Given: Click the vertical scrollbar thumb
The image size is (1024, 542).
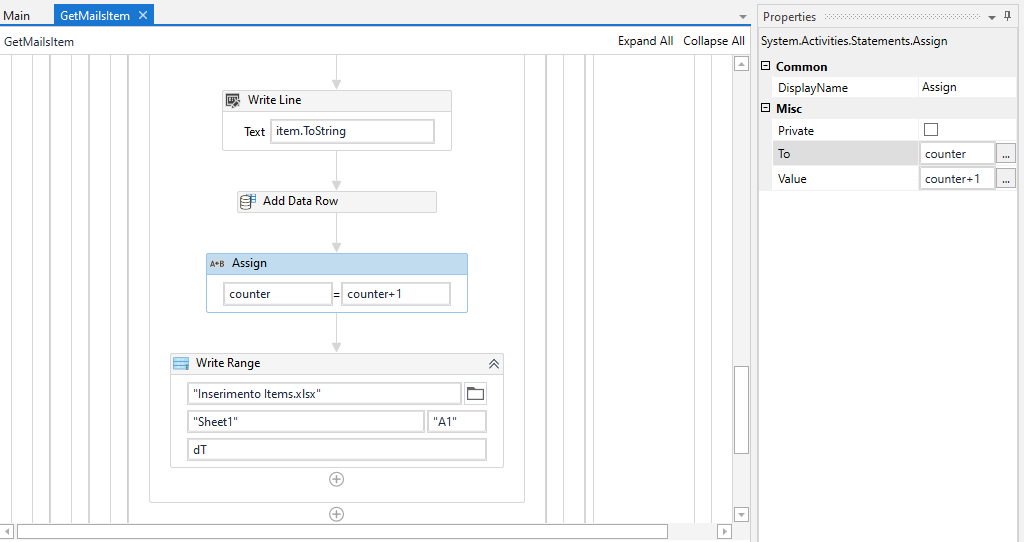Looking at the screenshot, I should coord(741,409).
